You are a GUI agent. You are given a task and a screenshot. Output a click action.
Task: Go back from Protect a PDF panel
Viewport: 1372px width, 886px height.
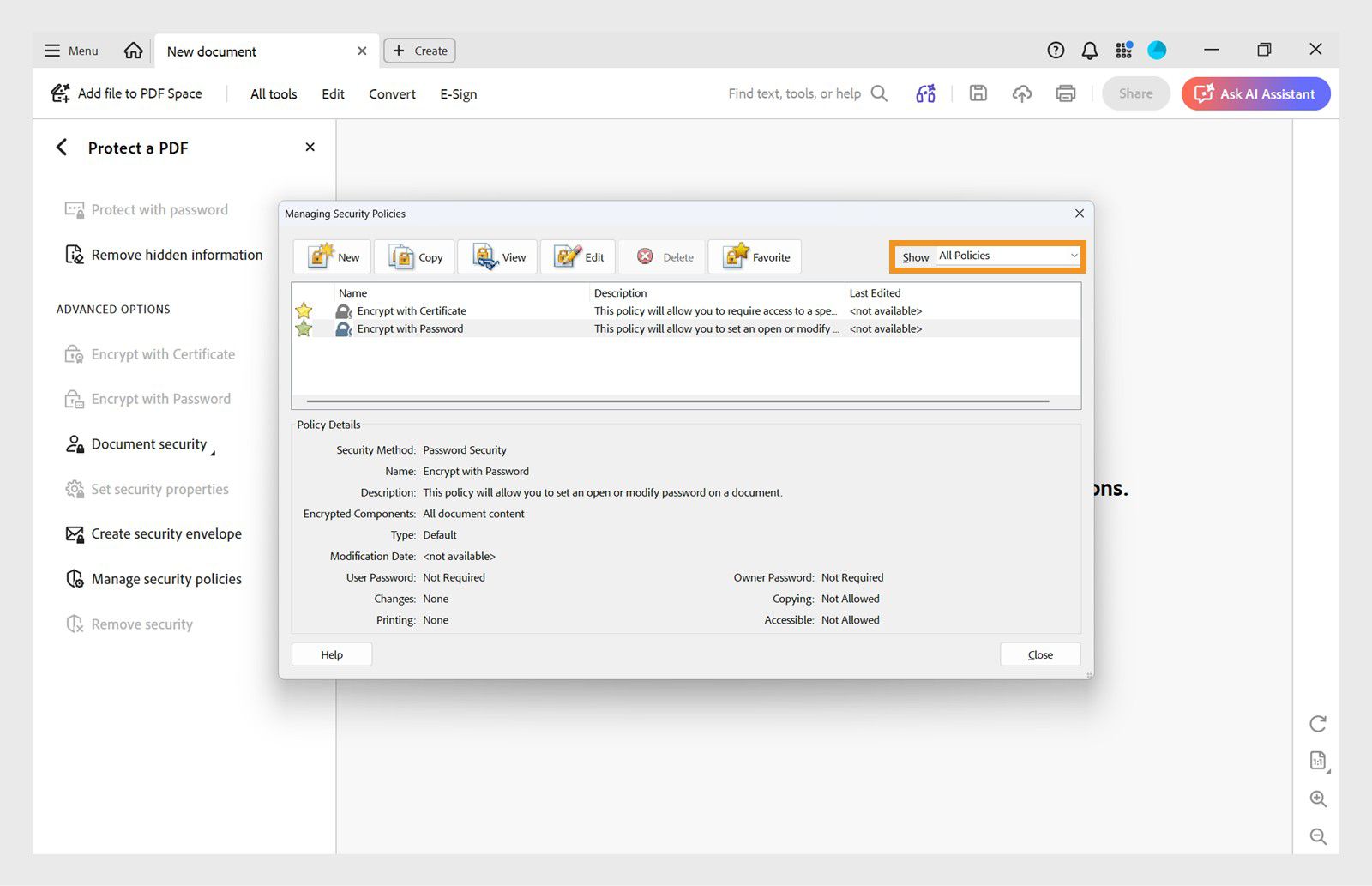point(62,148)
